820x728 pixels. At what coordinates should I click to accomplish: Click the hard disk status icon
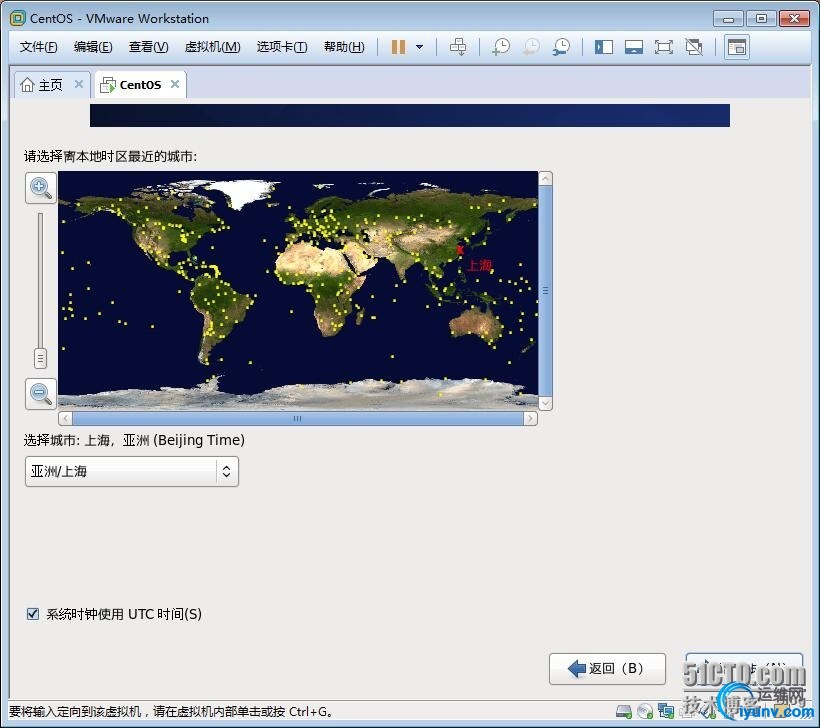(x=624, y=711)
